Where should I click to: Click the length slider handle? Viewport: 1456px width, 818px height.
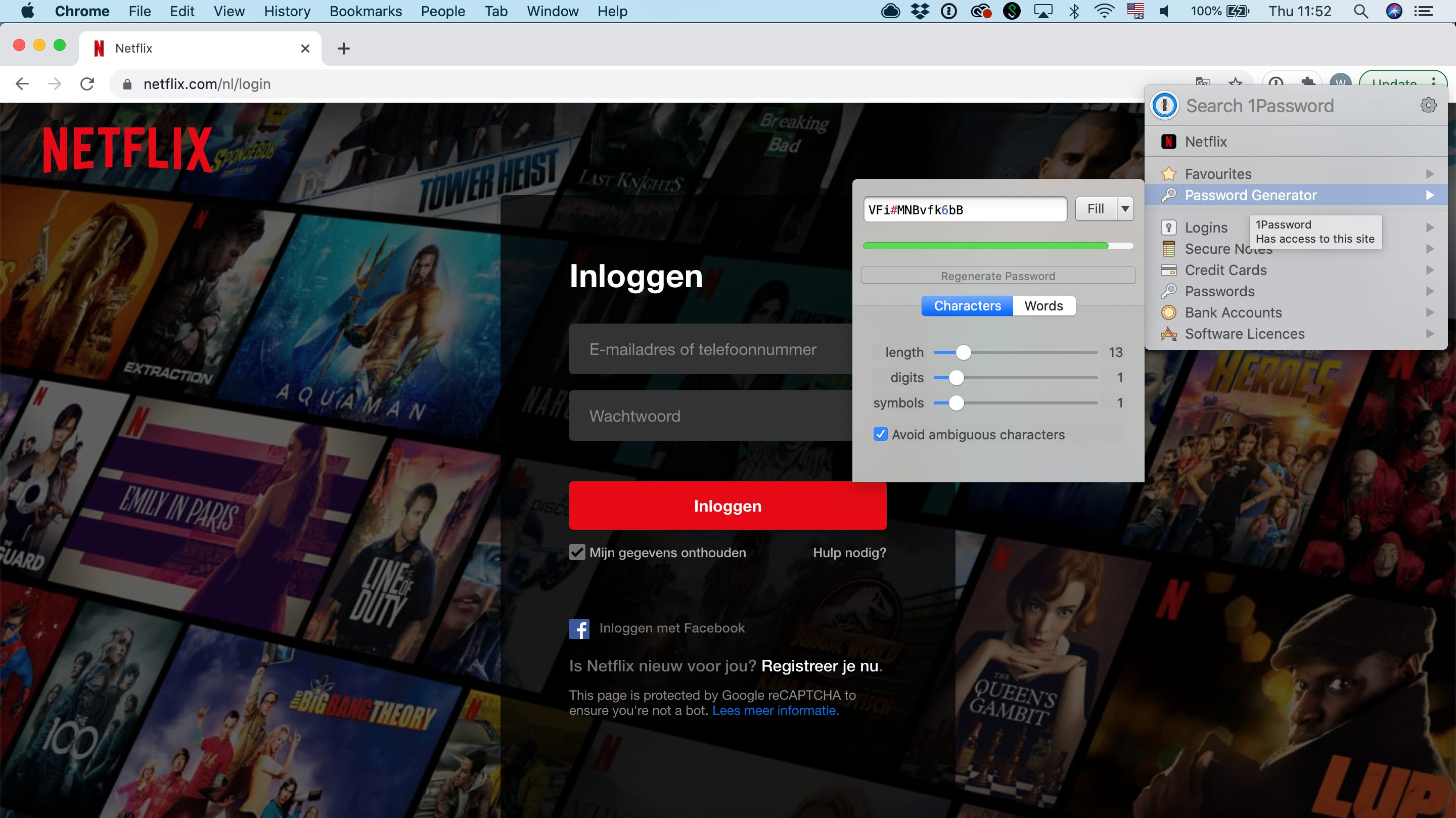pyautogui.click(x=963, y=352)
